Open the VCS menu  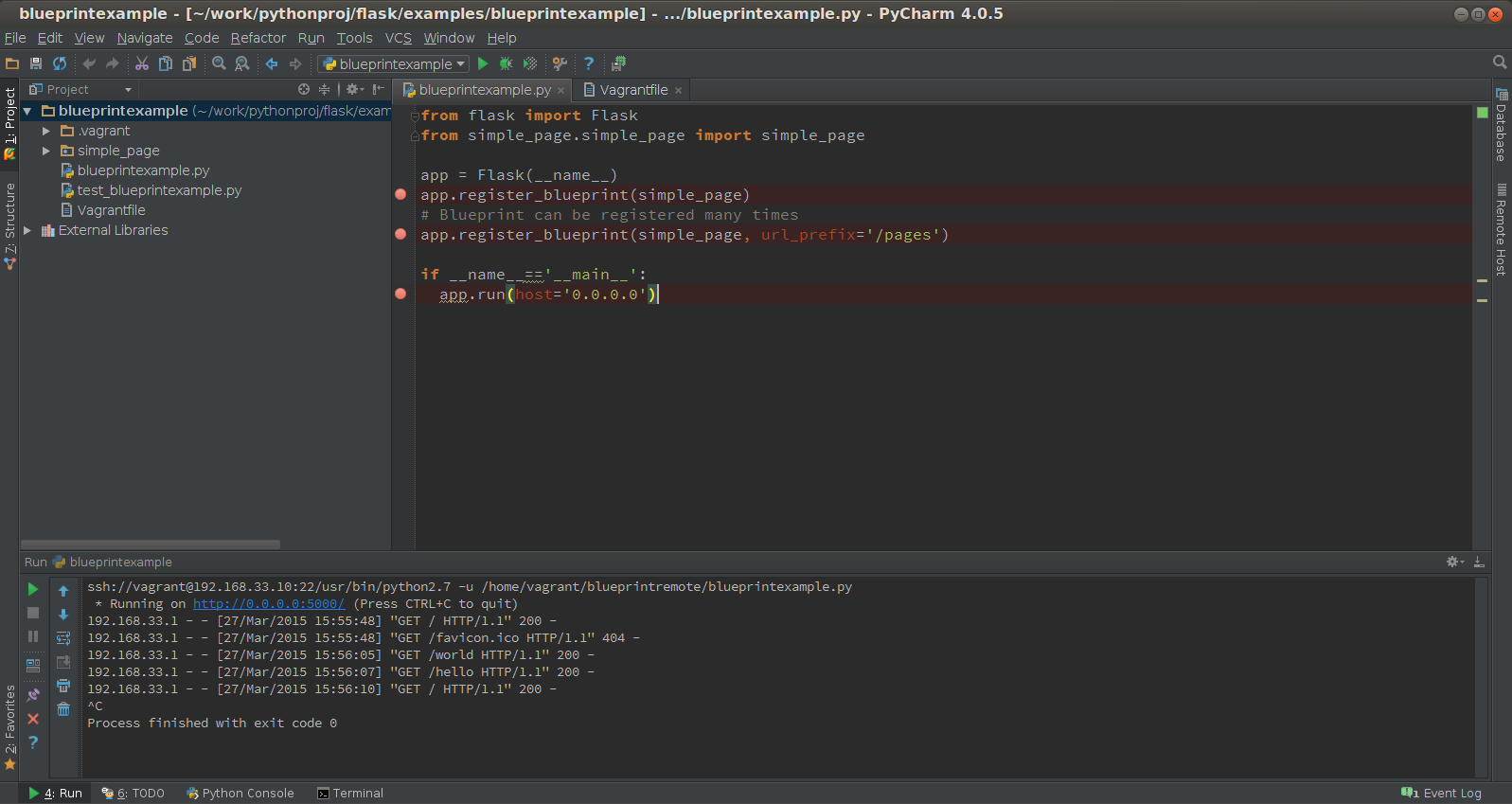(399, 38)
